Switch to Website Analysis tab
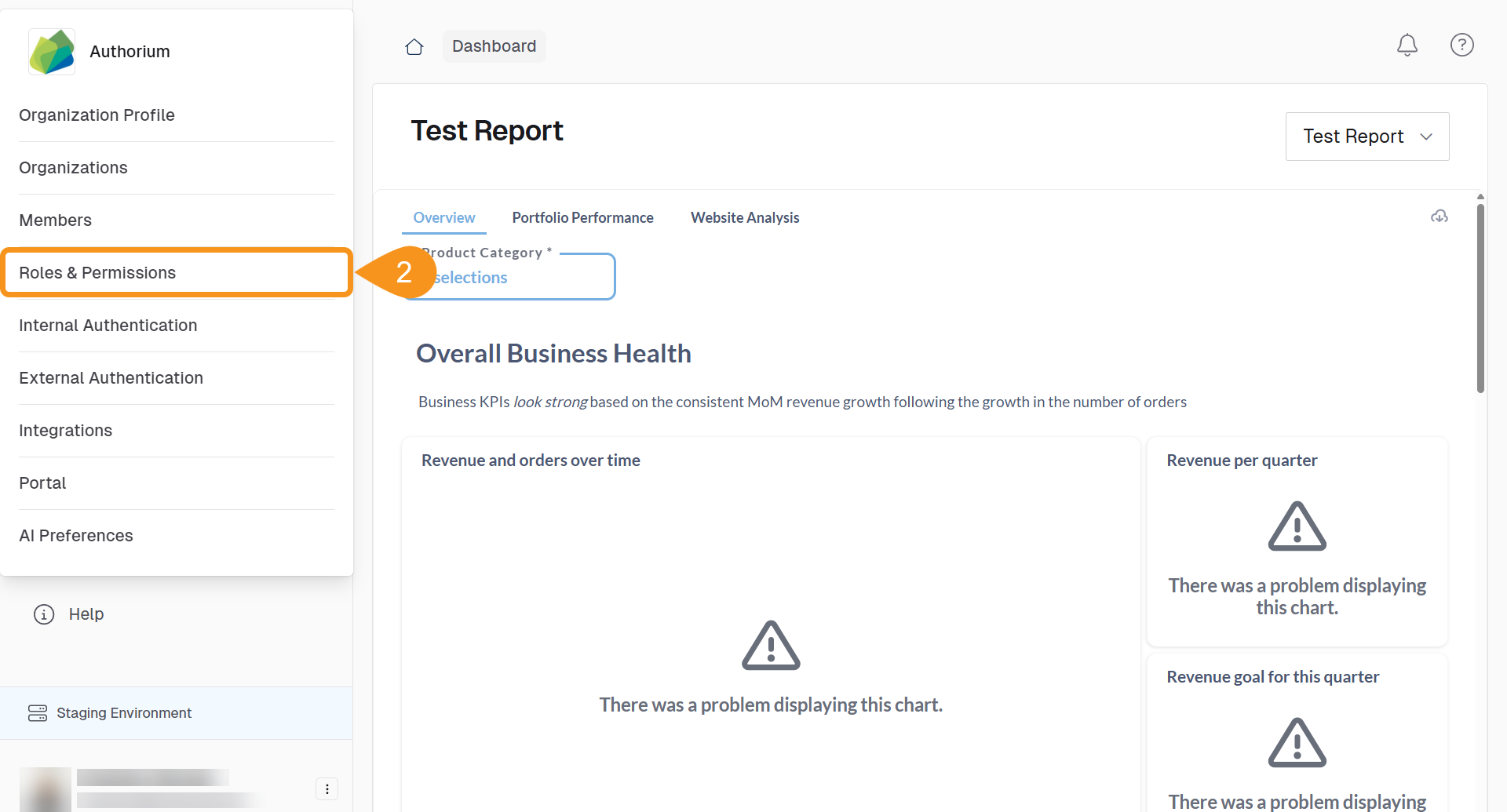The height and width of the screenshot is (812, 1507). click(745, 218)
